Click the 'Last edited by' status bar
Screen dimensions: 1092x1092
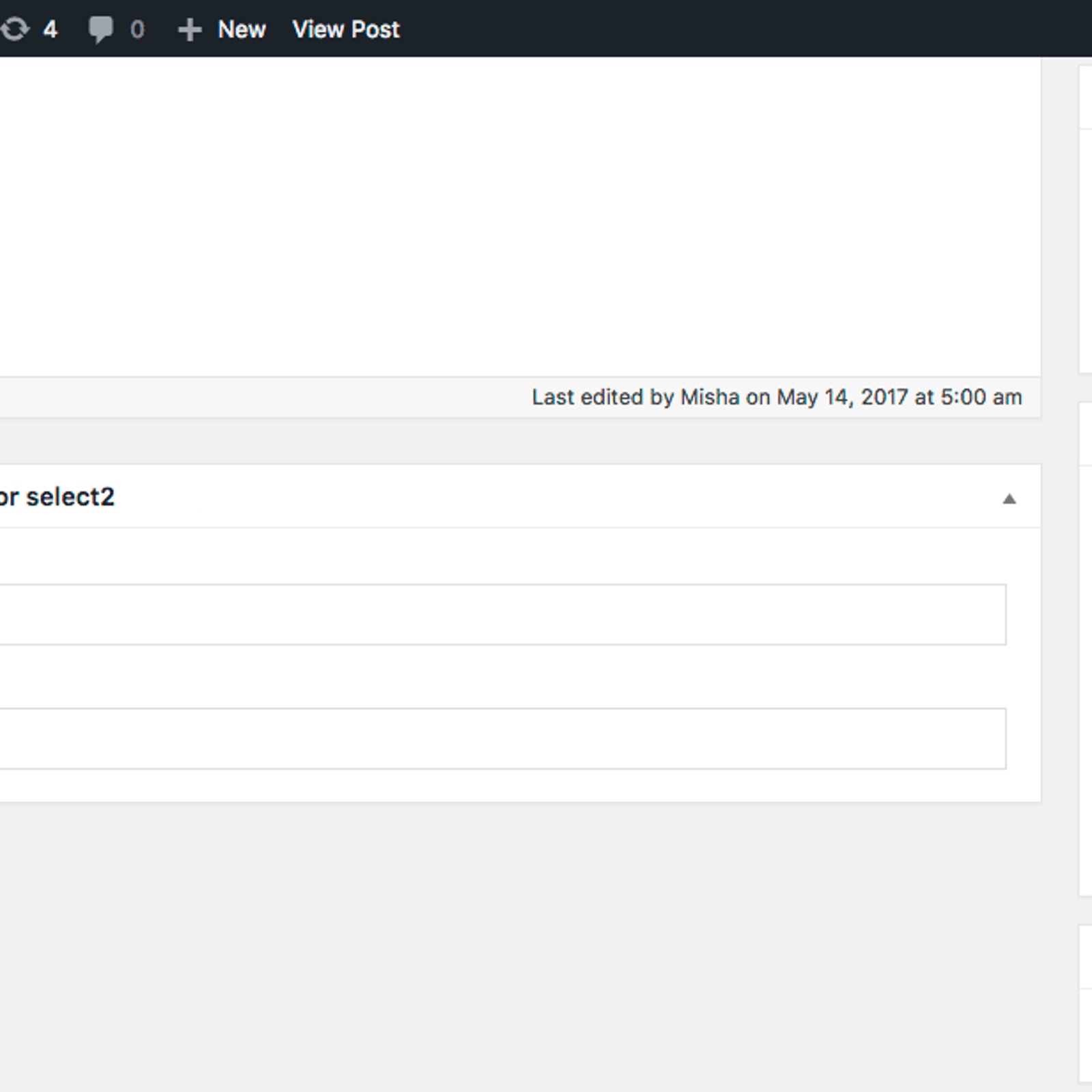pyautogui.click(x=273, y=397)
